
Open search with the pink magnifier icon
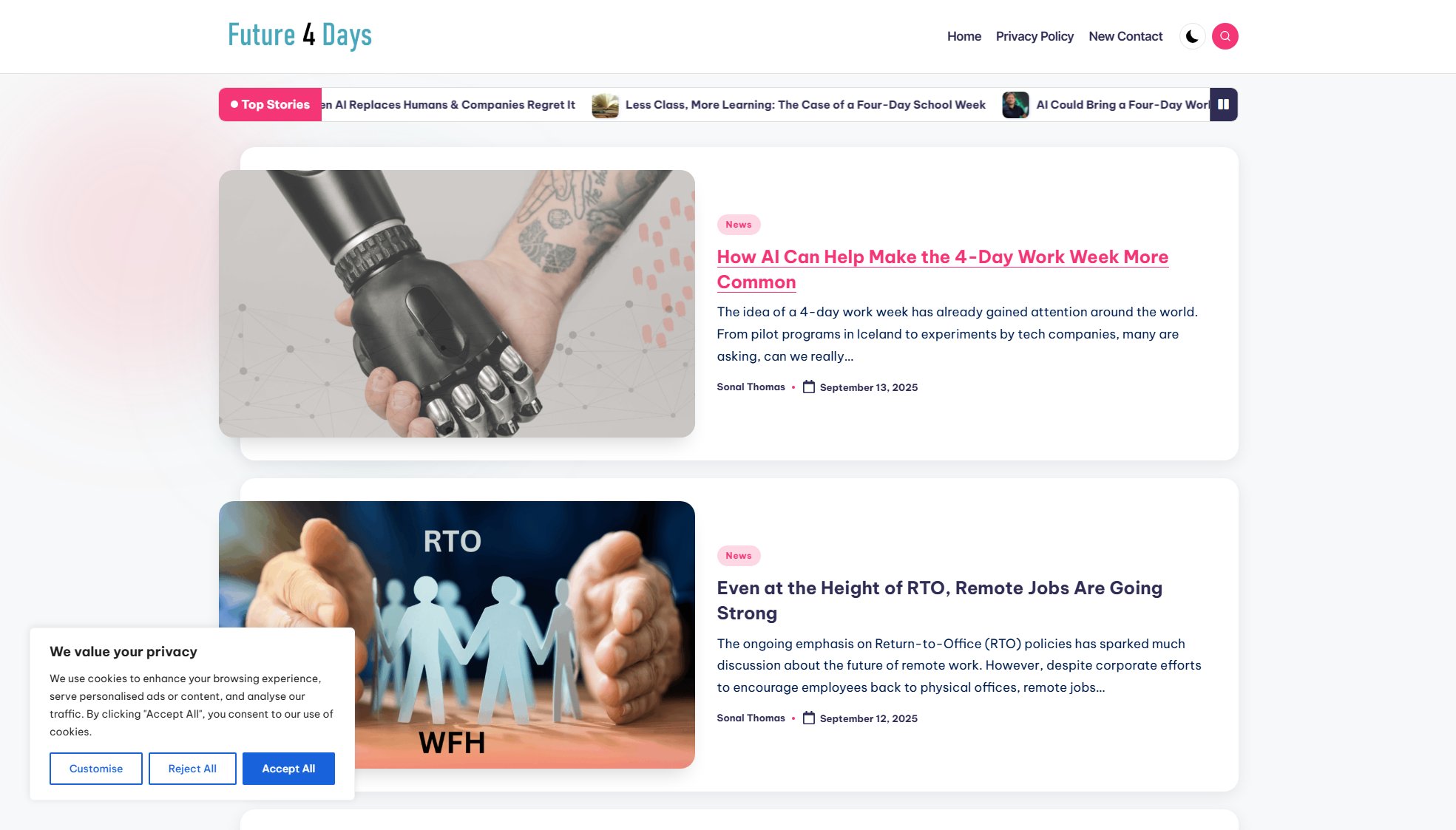pos(1225,36)
